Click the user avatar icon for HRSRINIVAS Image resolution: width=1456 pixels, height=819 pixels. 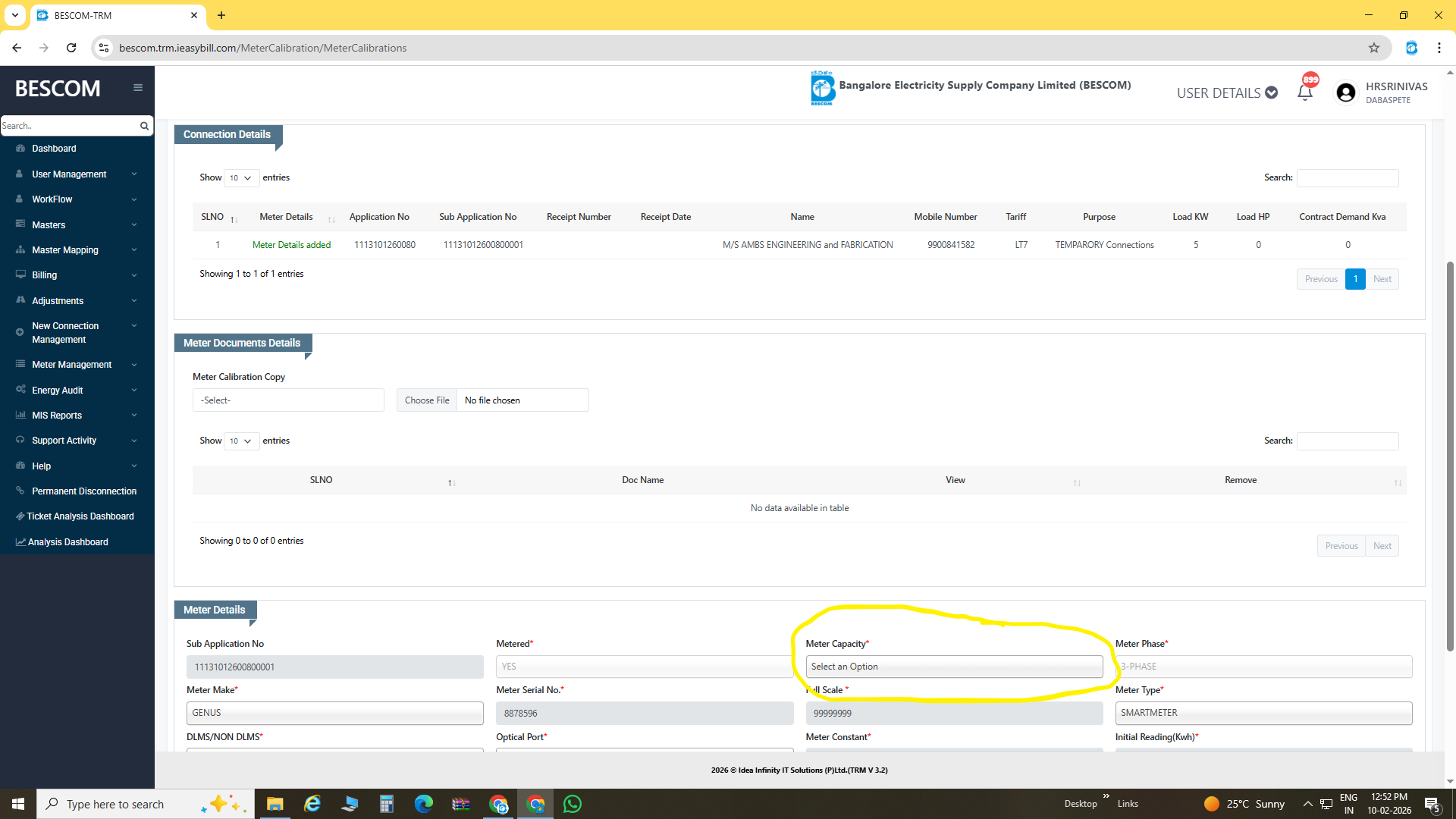coord(1346,93)
